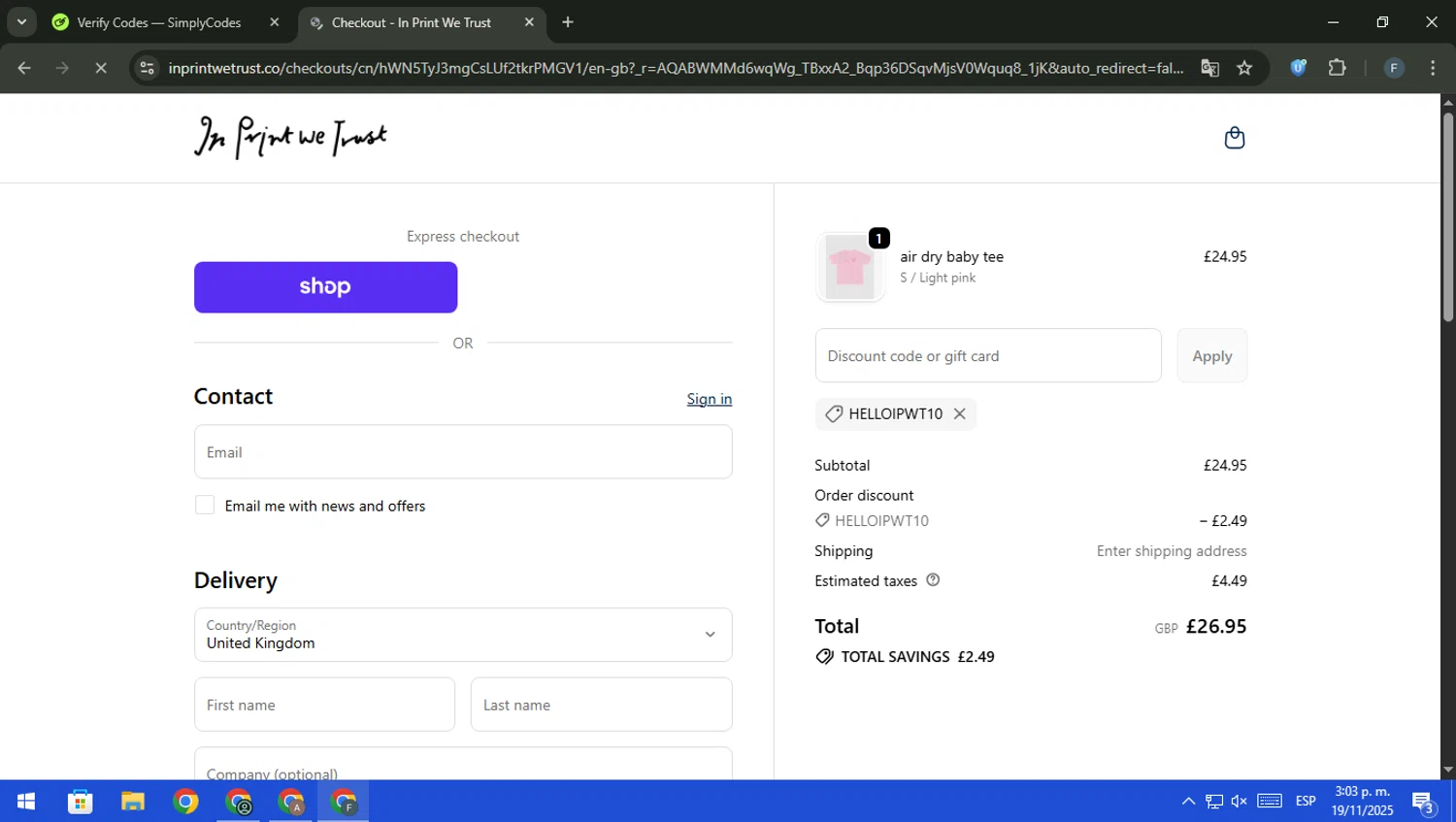Toggle Email me with news and offers
The image size is (1456, 822).
(205, 505)
